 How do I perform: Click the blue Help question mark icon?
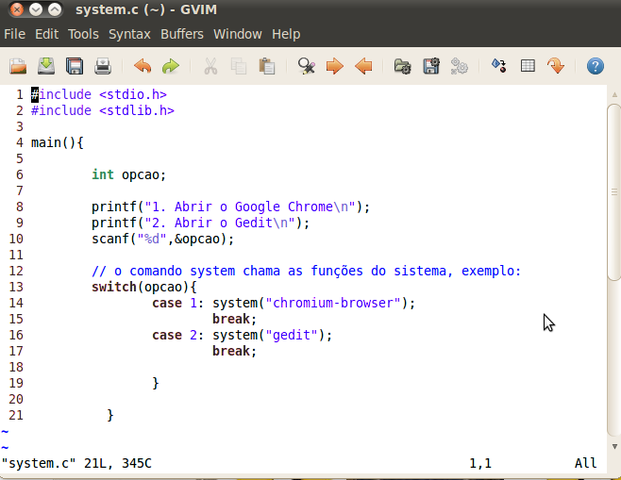point(595,66)
